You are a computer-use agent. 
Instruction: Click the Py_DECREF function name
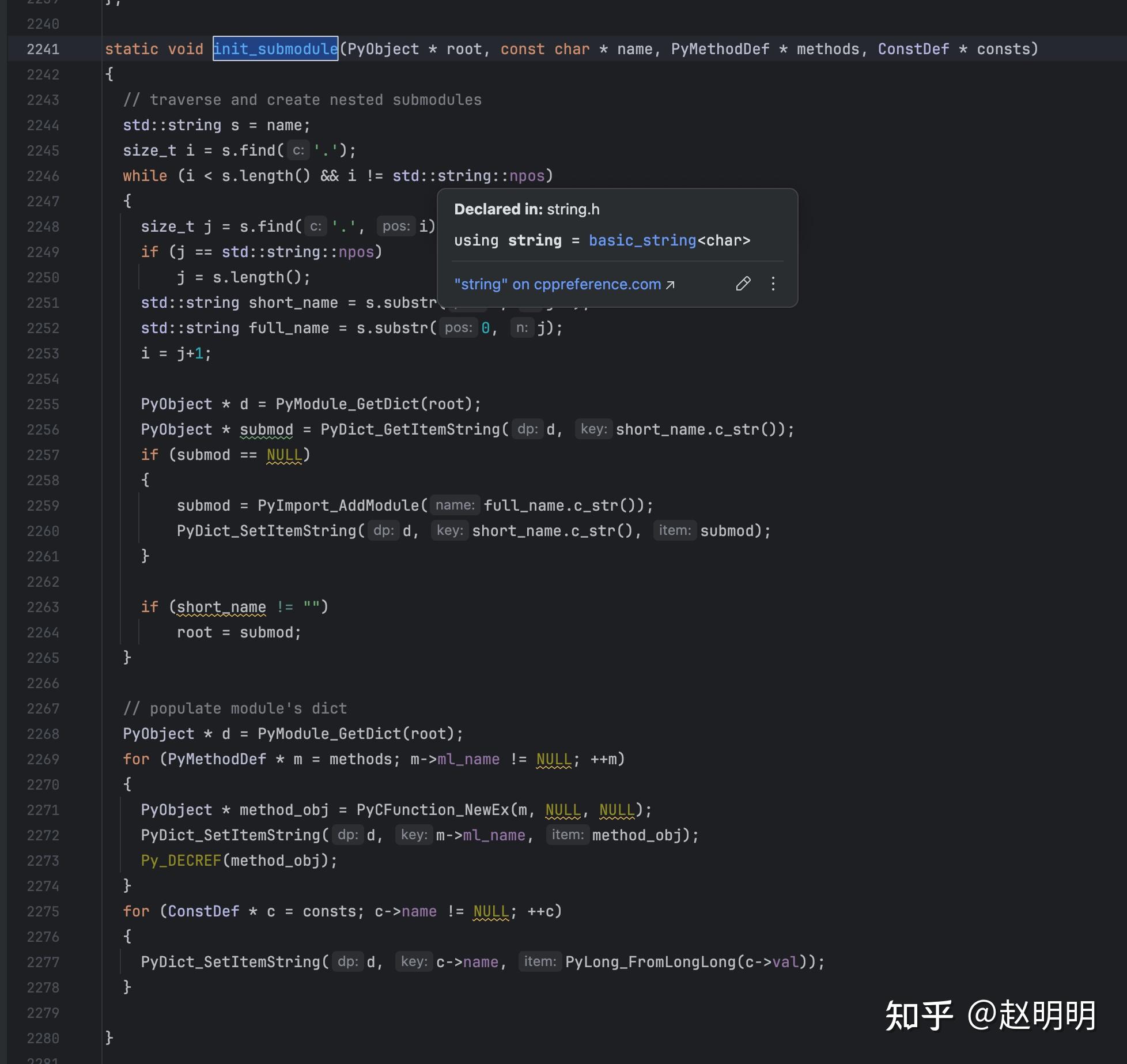click(x=181, y=861)
